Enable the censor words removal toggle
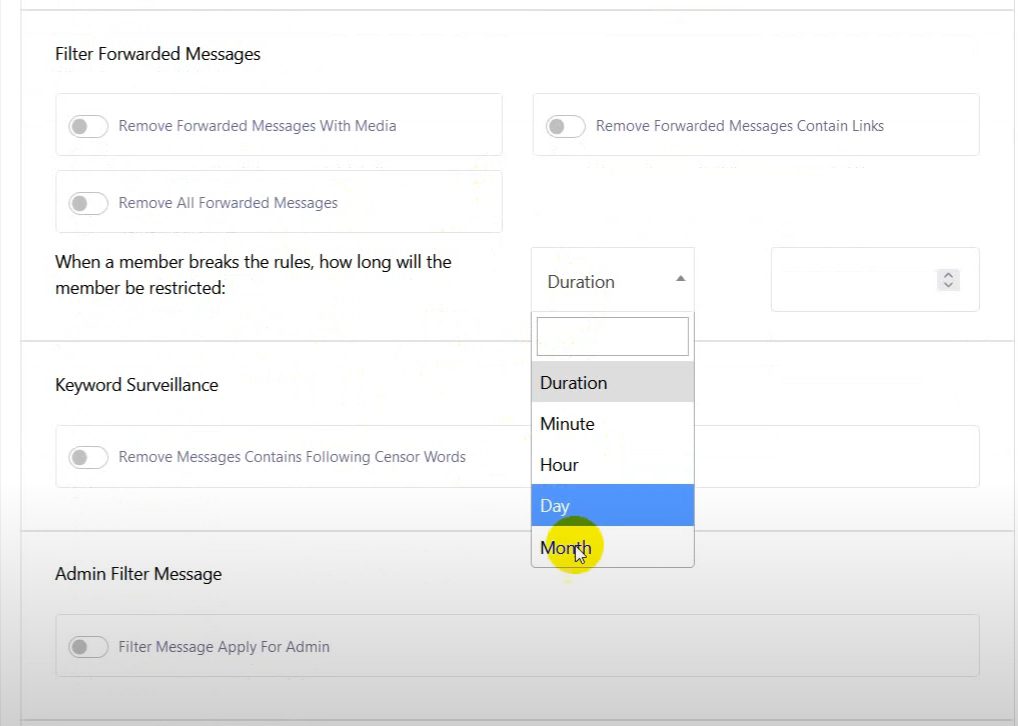Screen dimensions: 1018x726 (x=88, y=458)
